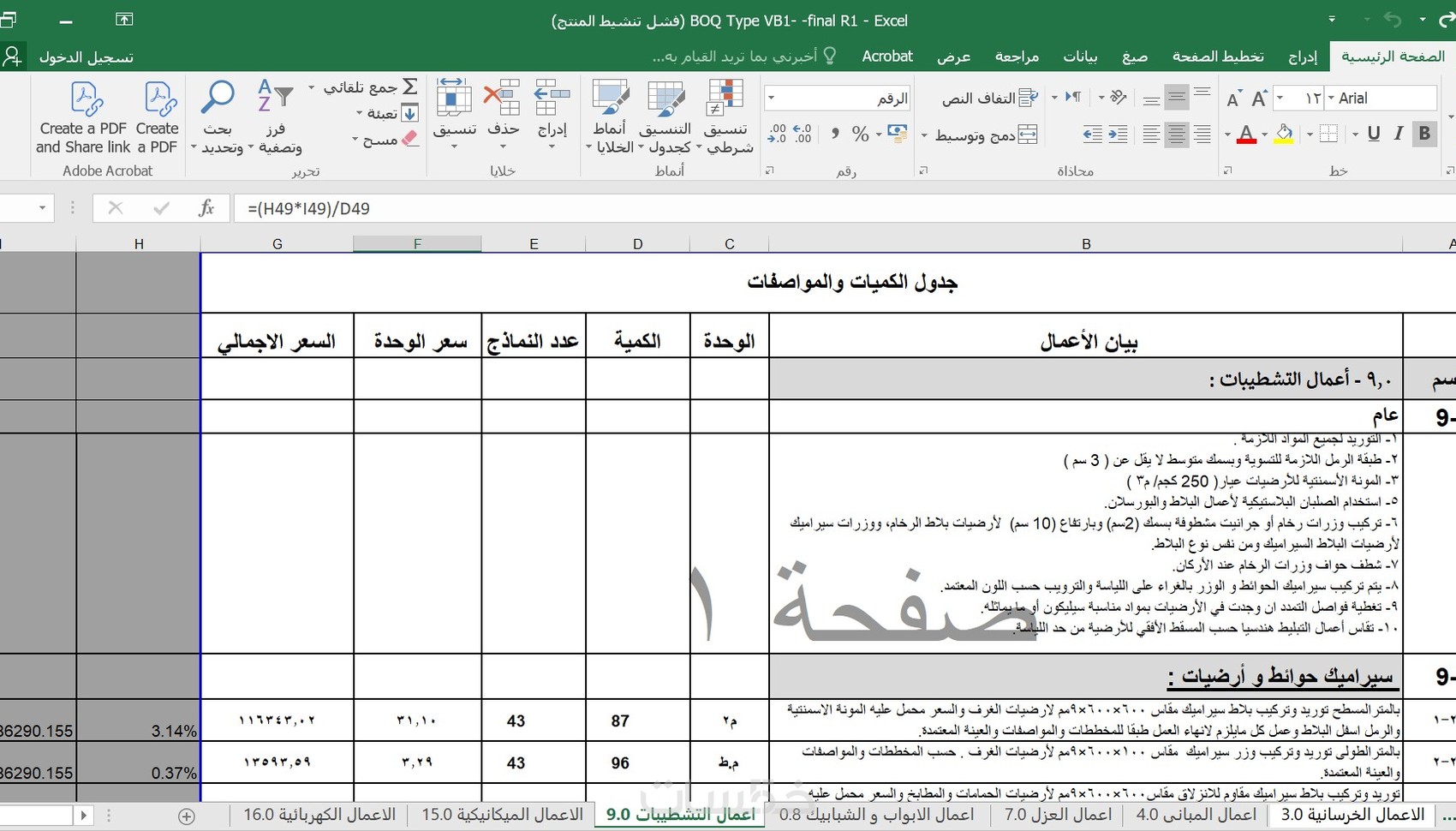Apply percent style
1456x831 pixels.
tap(861, 134)
